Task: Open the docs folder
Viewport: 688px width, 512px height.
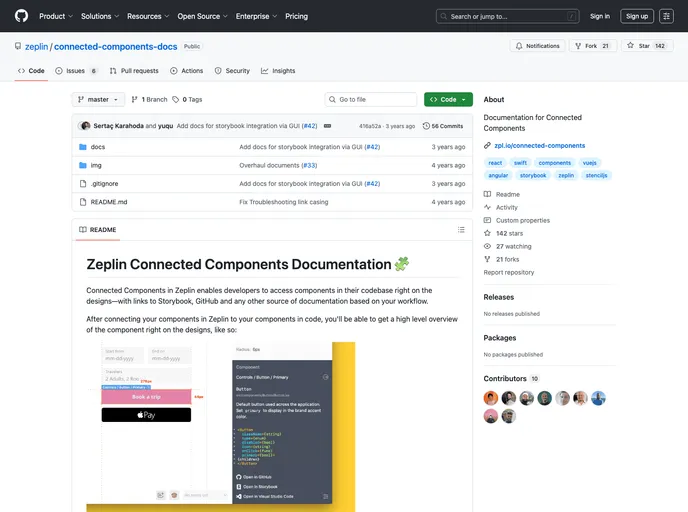Action: coord(98,147)
